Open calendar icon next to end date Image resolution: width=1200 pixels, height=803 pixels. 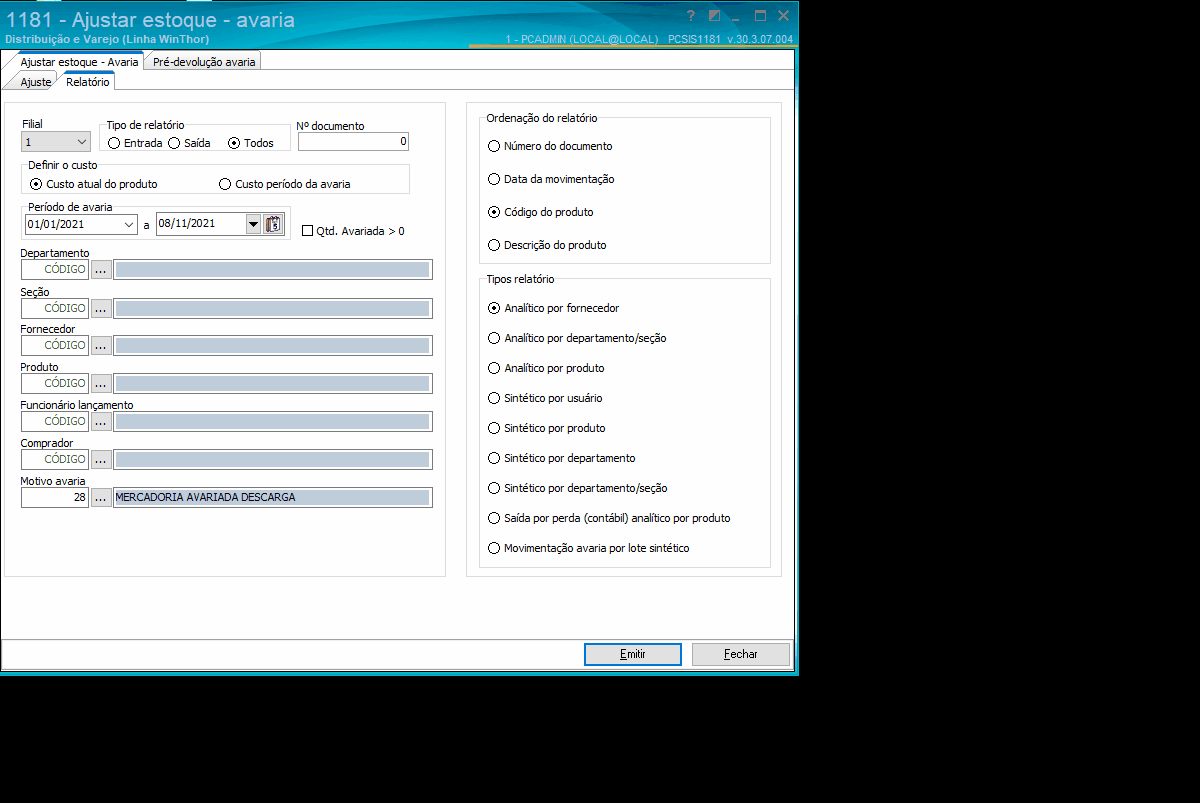[x=274, y=225]
